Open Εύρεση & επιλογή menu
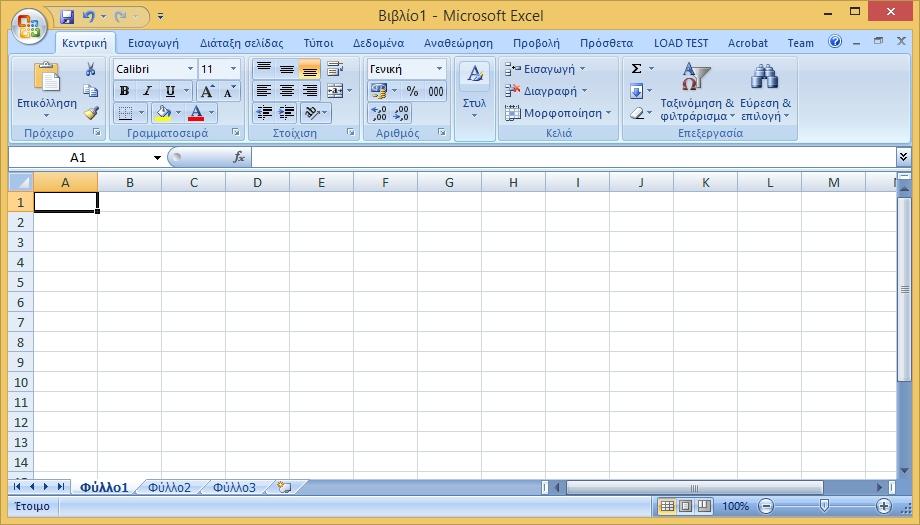Viewport: 920px width, 525px height. tap(765, 92)
